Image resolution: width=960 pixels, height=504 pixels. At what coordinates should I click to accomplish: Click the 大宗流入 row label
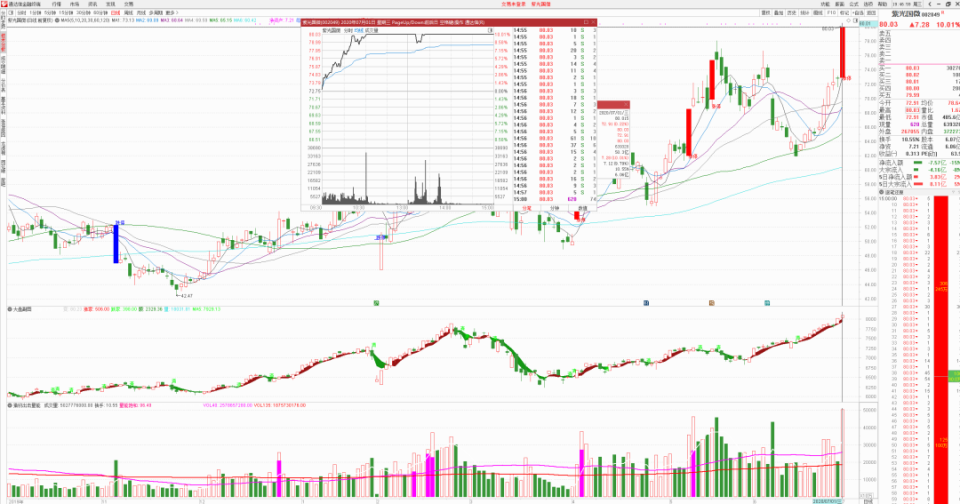pyautogui.click(x=891, y=170)
